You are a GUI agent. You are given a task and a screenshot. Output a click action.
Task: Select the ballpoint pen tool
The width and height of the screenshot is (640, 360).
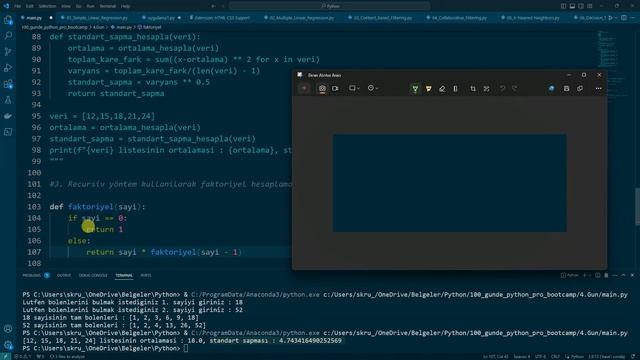pos(415,89)
